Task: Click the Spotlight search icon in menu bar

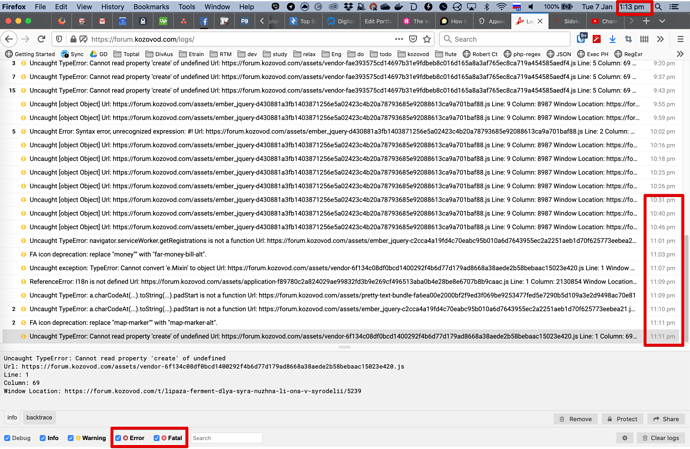Action: 658,7
